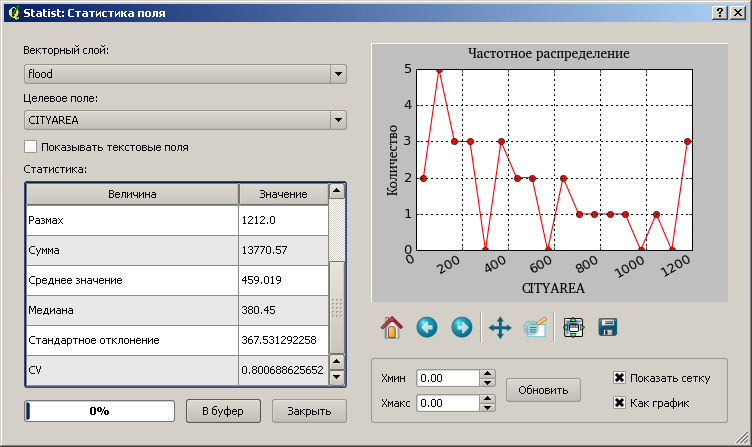This screenshot has width=752, height=447.
Task: Click the Обновить button
Action: (543, 390)
